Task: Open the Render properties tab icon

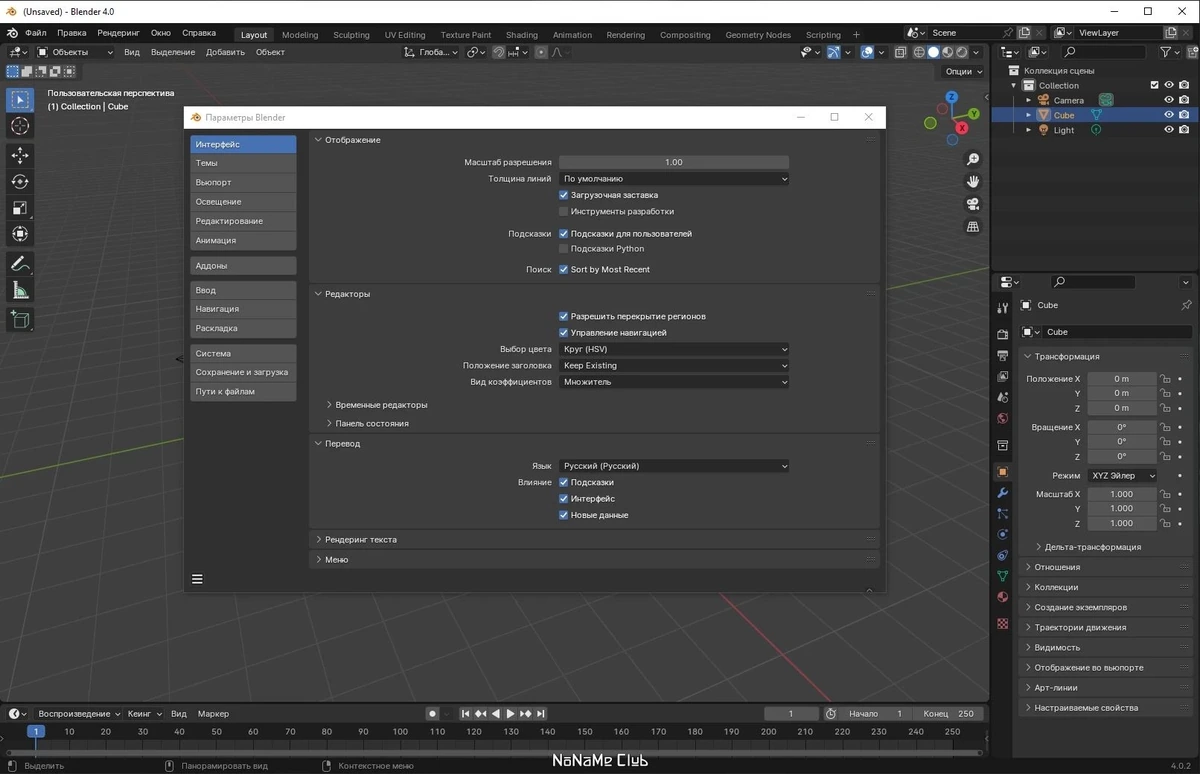Action: click(1003, 334)
